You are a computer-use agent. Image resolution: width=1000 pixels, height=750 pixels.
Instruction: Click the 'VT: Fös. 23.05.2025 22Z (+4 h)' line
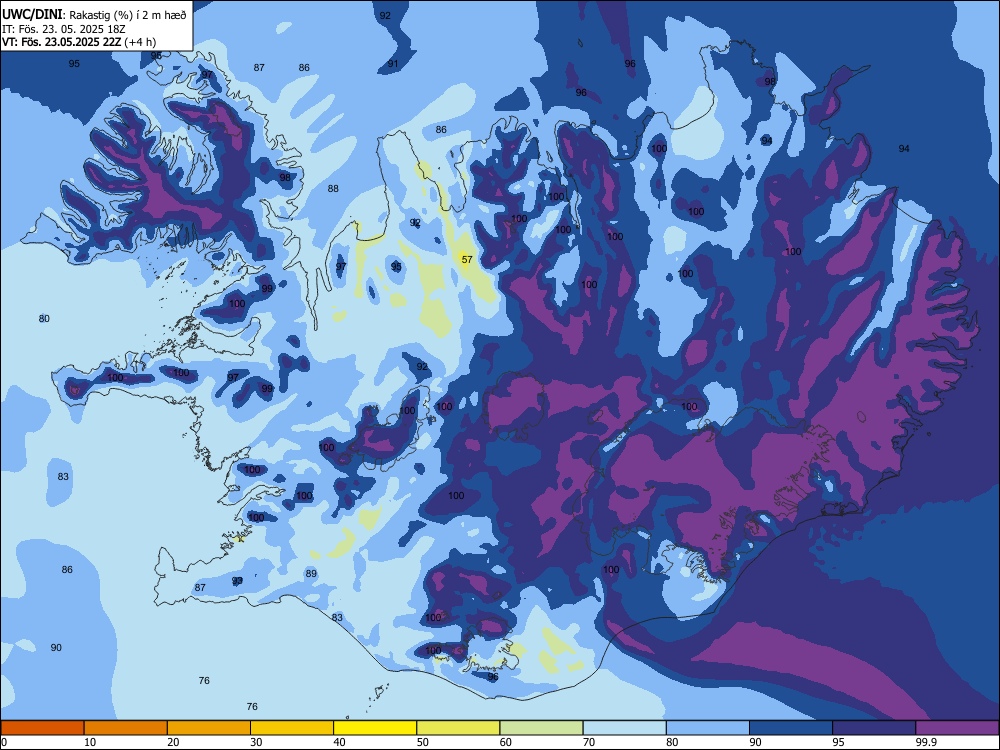[79, 42]
